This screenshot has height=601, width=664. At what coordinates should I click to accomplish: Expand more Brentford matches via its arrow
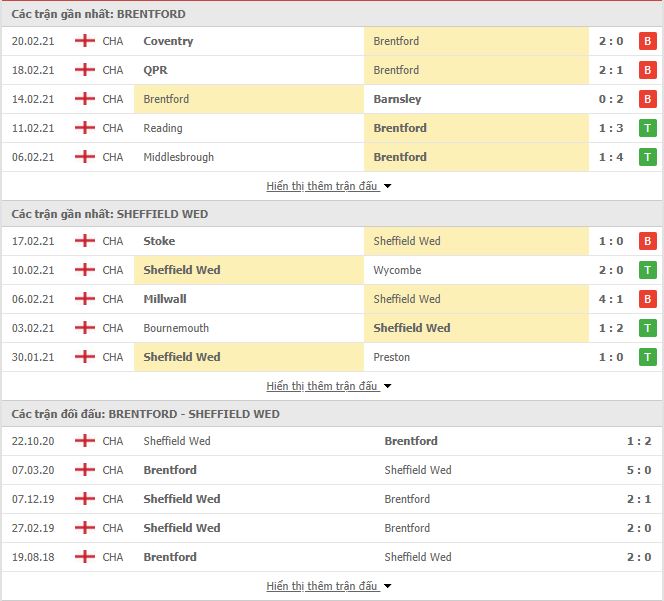coord(387,186)
